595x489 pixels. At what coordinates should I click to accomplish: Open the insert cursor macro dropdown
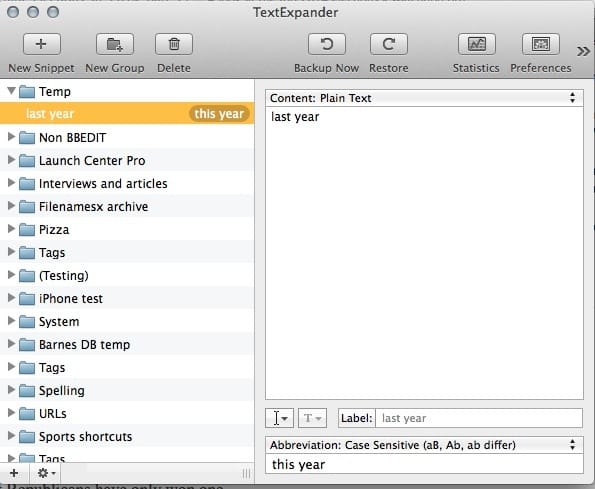(279, 418)
